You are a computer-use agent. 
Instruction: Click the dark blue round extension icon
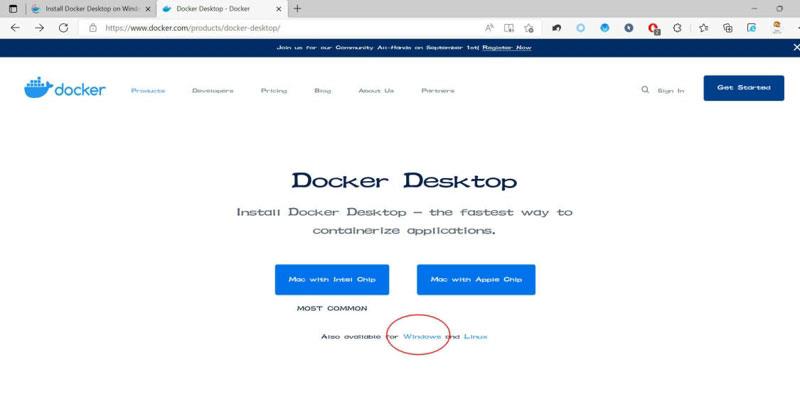pos(629,28)
